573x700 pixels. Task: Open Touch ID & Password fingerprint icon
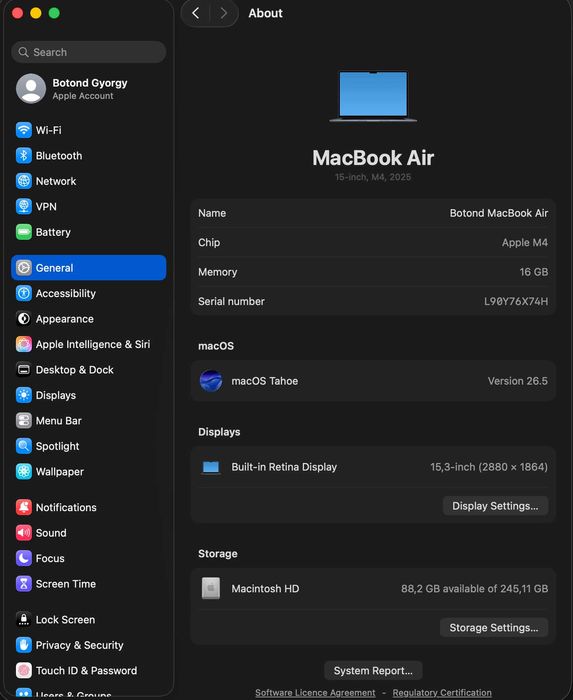(24, 670)
